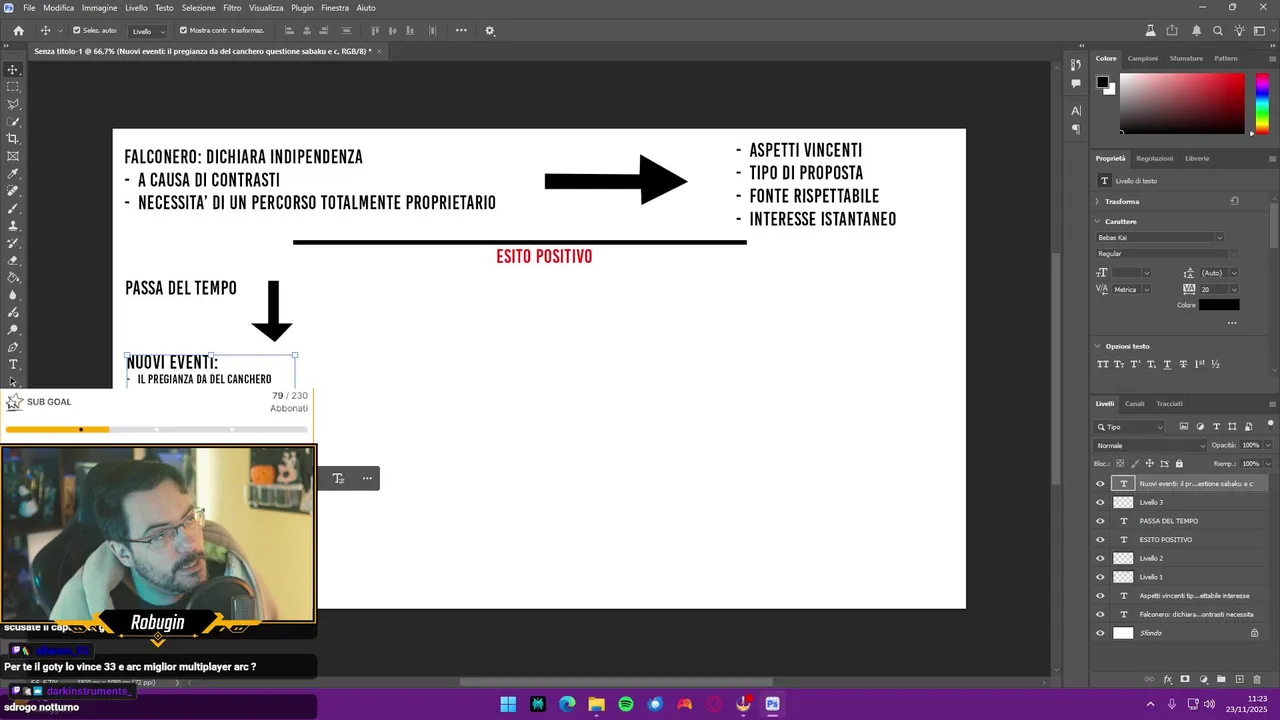This screenshot has height=720, width=1280.
Task: Open the Bebas Kai font family dropdown
Action: [x=1160, y=237]
